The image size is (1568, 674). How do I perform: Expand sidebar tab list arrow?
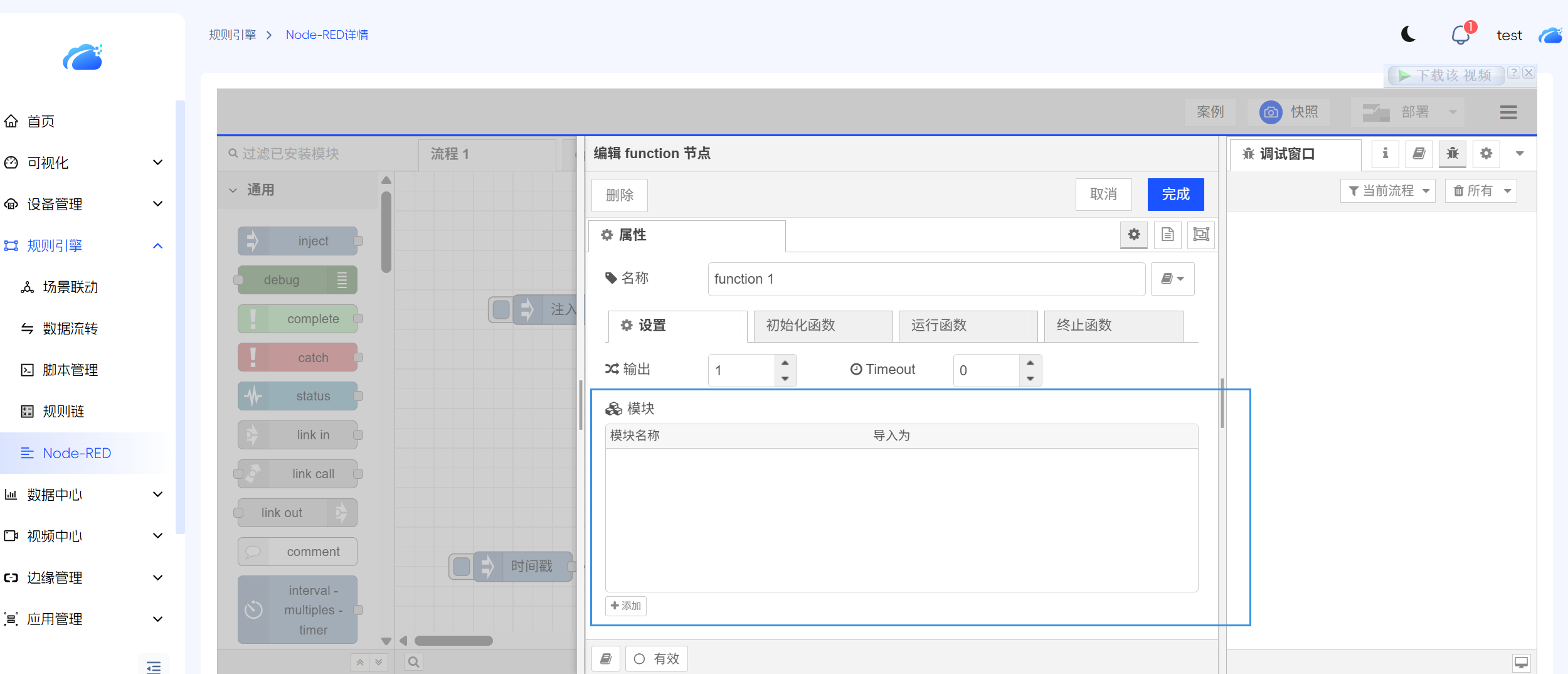1520,154
